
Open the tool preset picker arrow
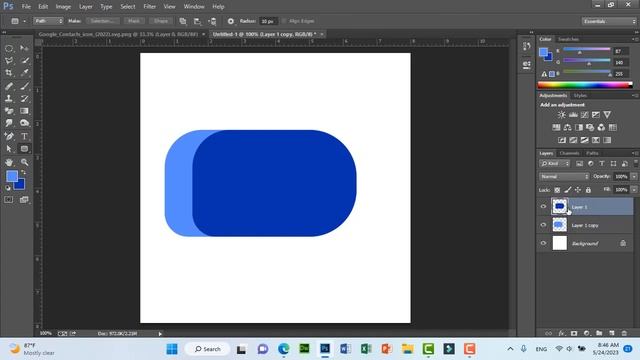pyautogui.click(x=24, y=21)
